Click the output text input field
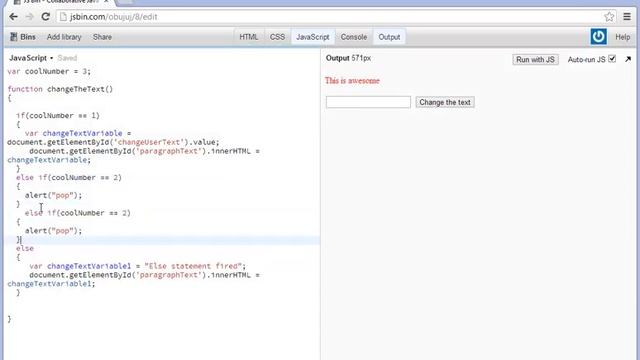 [368, 102]
